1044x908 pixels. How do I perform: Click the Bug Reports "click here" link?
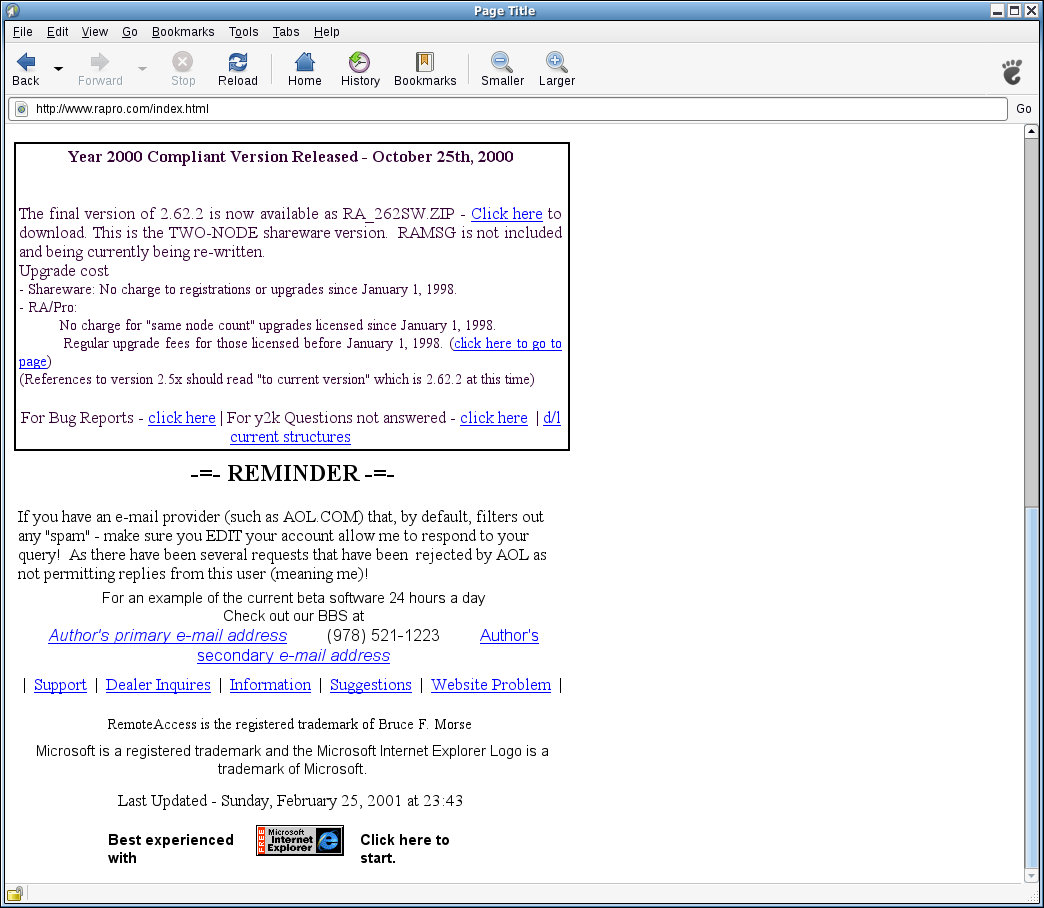tap(182, 418)
